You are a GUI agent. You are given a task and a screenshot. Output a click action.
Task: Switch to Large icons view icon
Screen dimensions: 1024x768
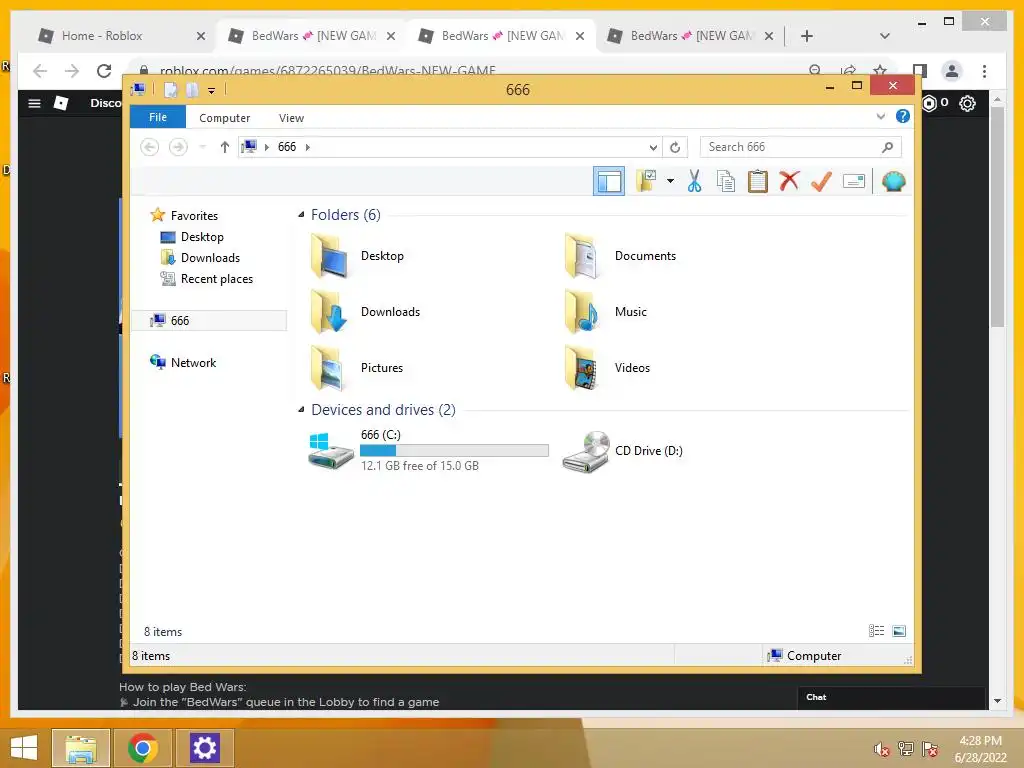[x=899, y=630]
